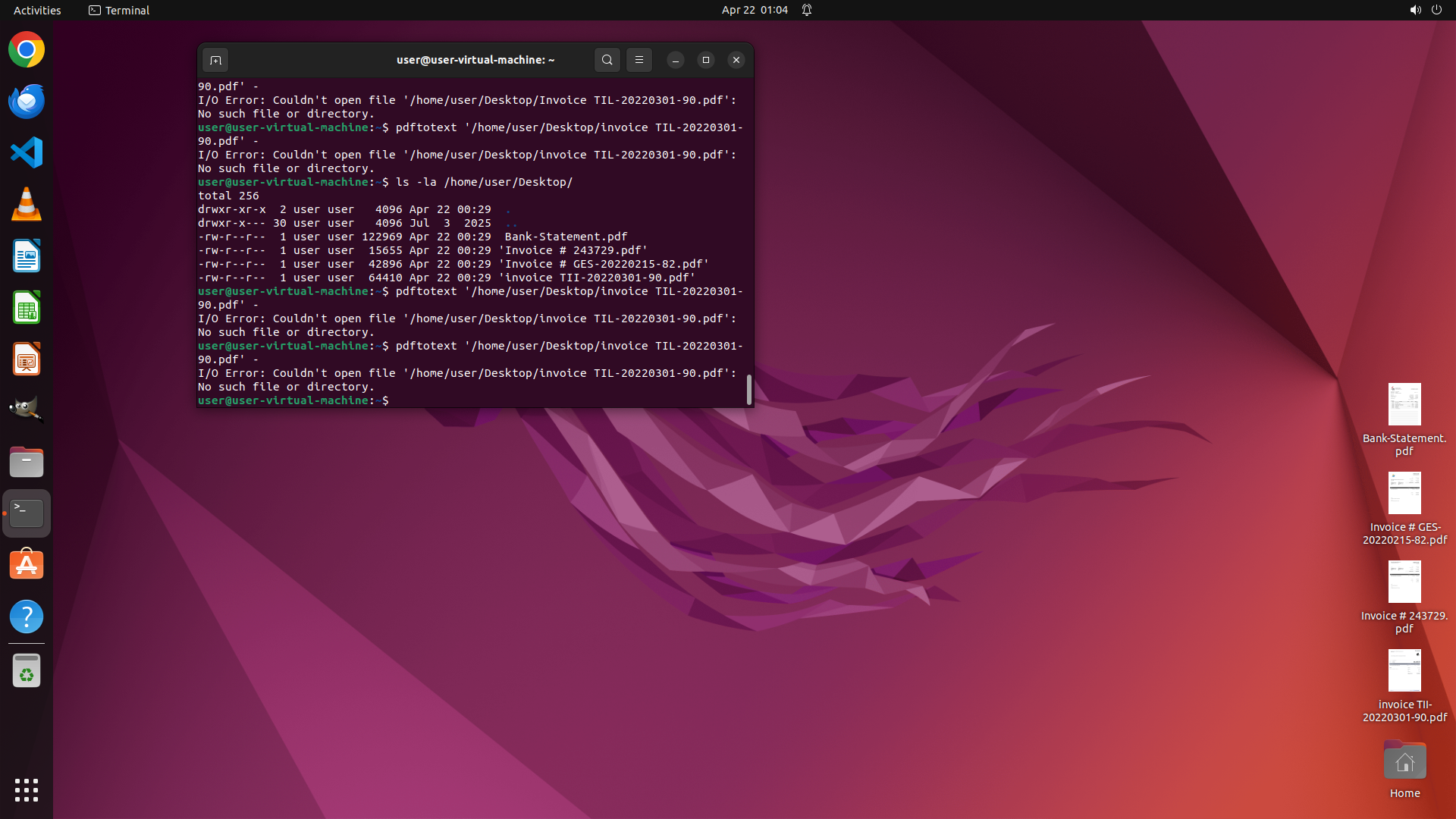Image resolution: width=1456 pixels, height=819 pixels.
Task: Open LibreOffice Writer from dock
Action: (x=27, y=256)
